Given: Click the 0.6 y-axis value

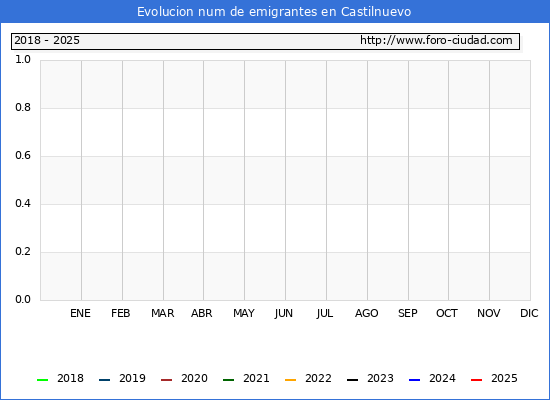Looking at the screenshot, I should pyautogui.click(x=23, y=155).
